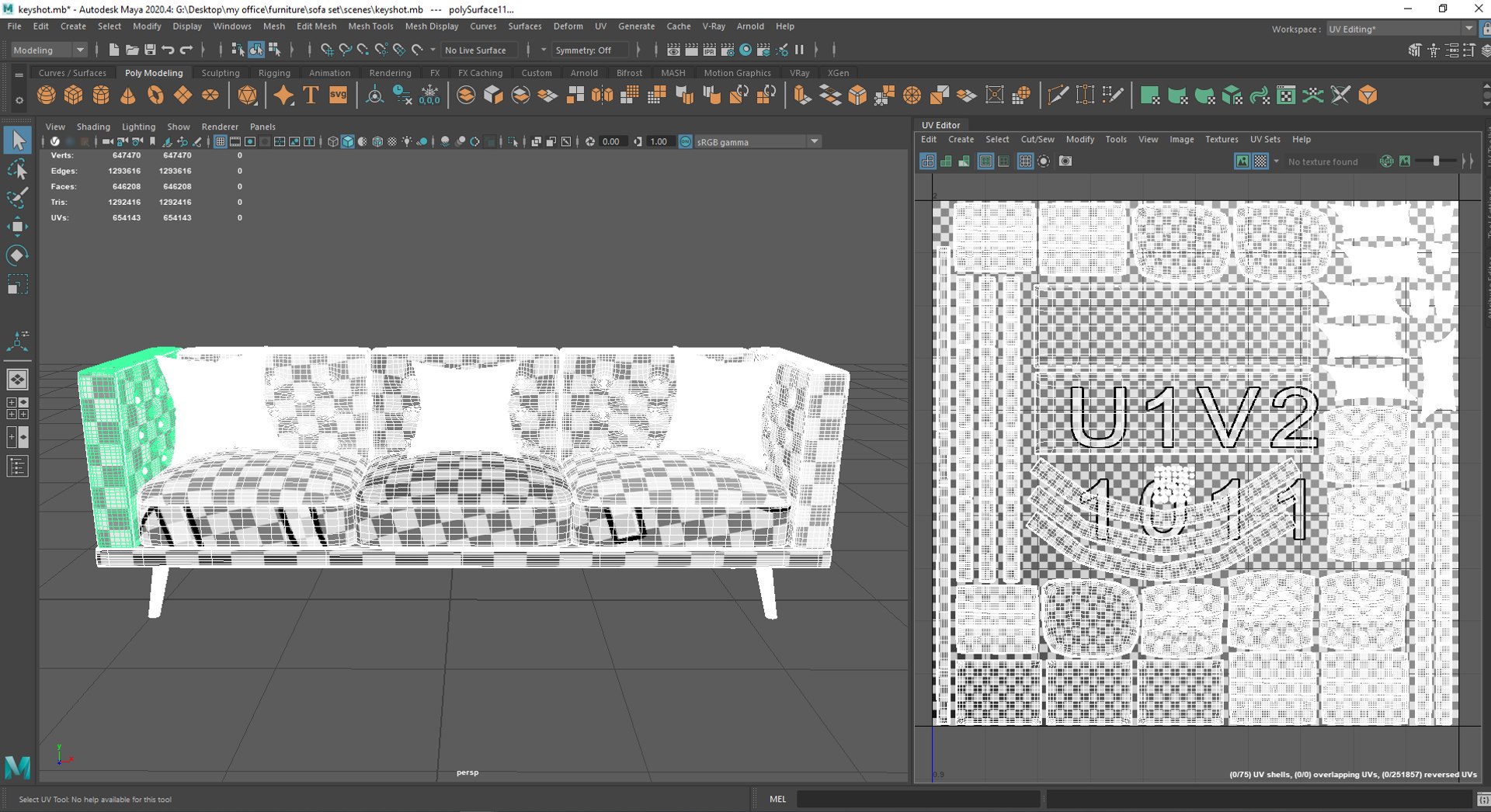Select the Lasso select tool
The image size is (1491, 812).
click(17, 169)
